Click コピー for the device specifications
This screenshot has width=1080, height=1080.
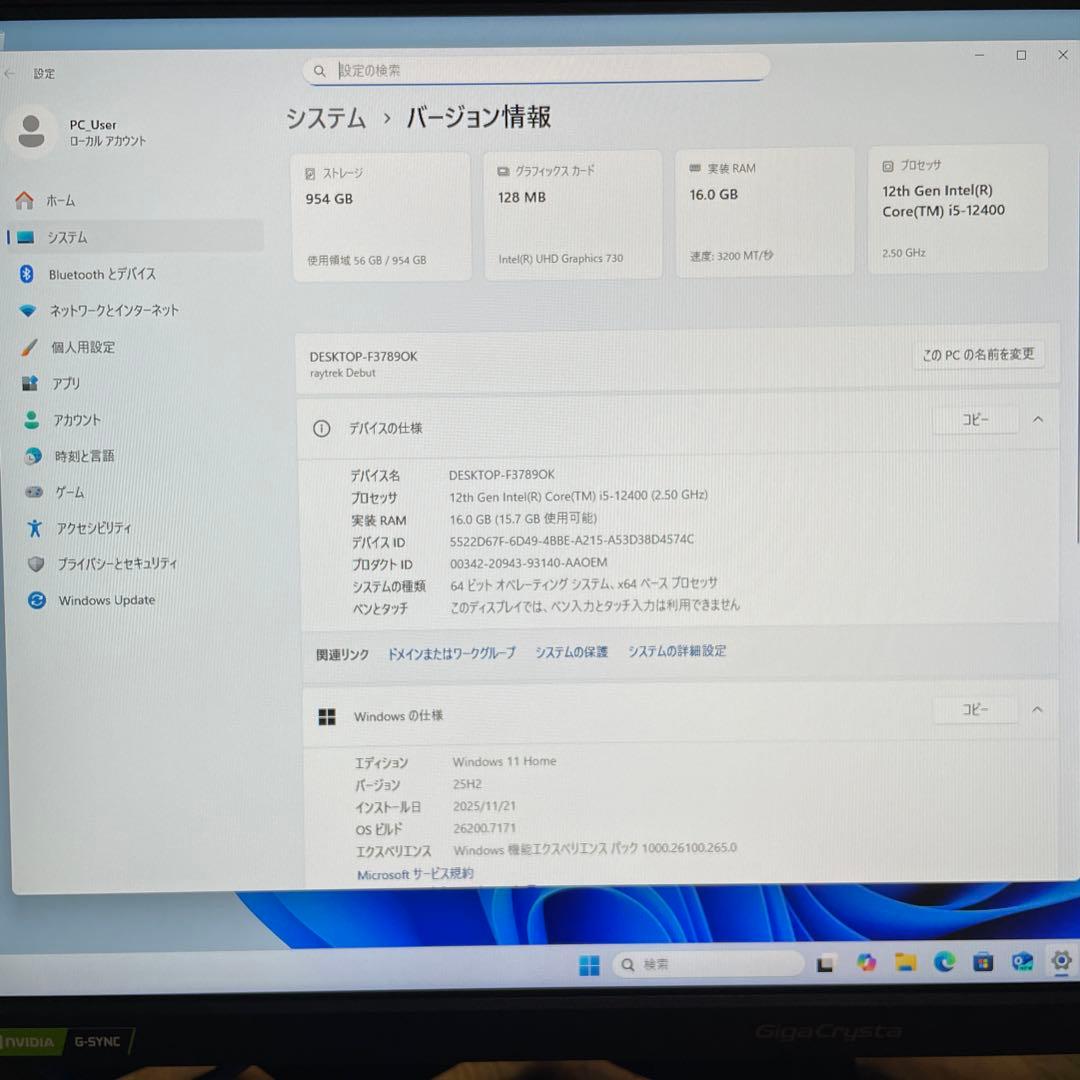975,420
